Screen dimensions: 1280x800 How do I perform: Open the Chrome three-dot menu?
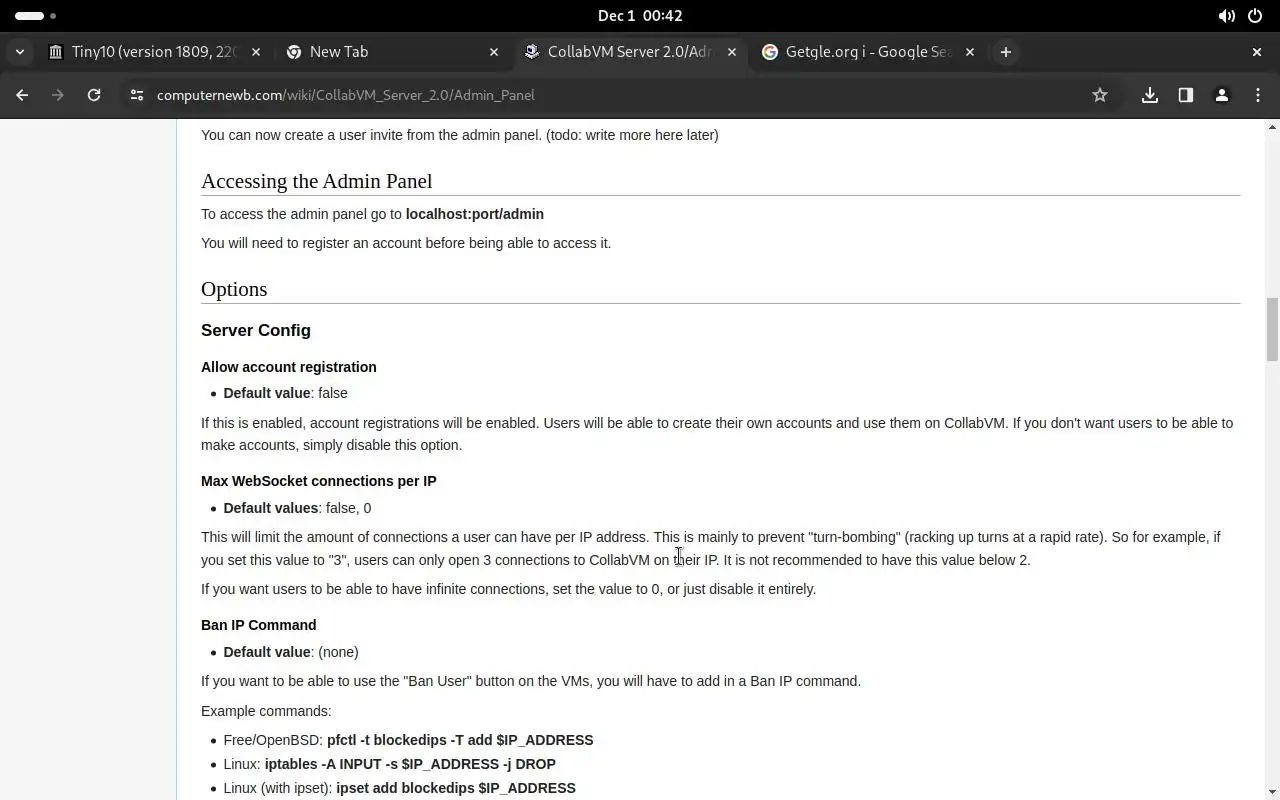[x=1258, y=95]
